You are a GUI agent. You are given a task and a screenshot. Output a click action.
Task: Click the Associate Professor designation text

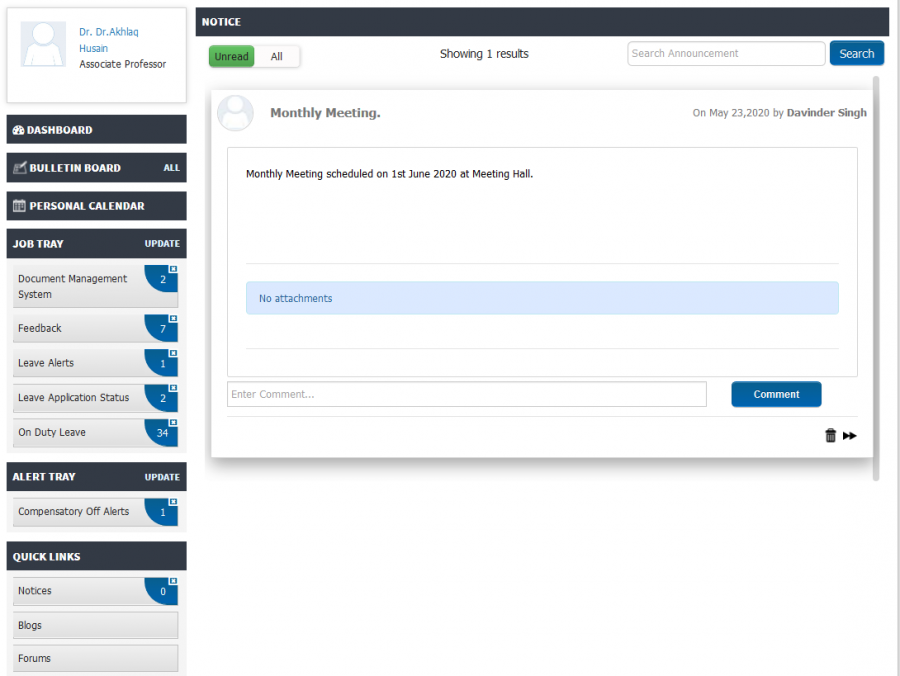tap(122, 64)
